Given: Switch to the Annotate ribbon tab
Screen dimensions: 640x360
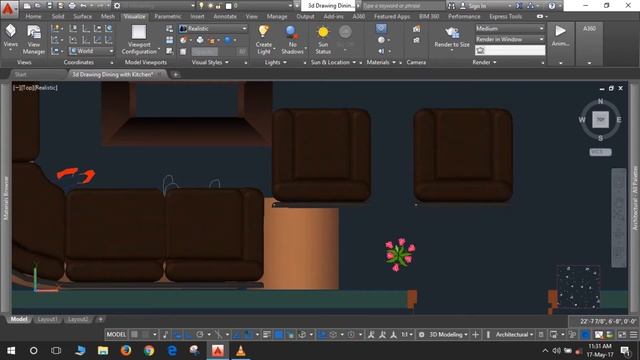Looking at the screenshot, I should [x=225, y=17].
